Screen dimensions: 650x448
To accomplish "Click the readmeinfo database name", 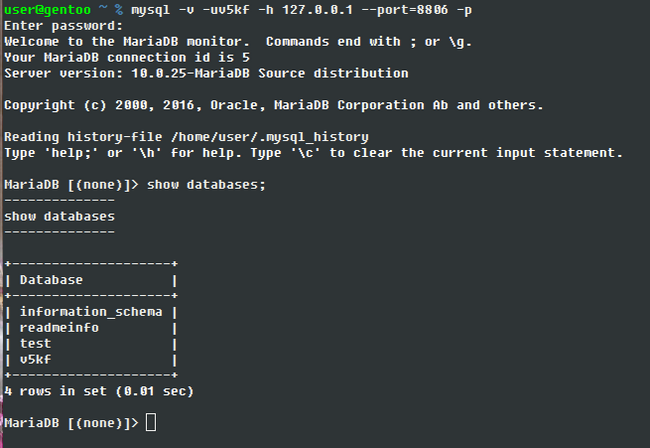I will click(x=59, y=327).
